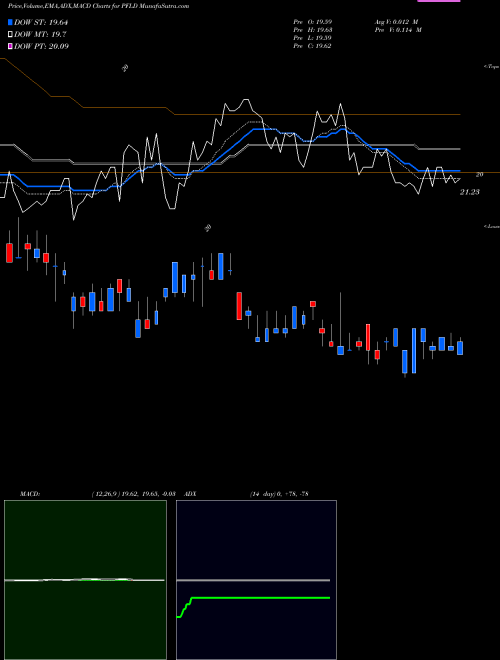The height and width of the screenshot is (660, 500).
Task: Select the 'DOW ST: 19.64' legend text
Action: 41,22
